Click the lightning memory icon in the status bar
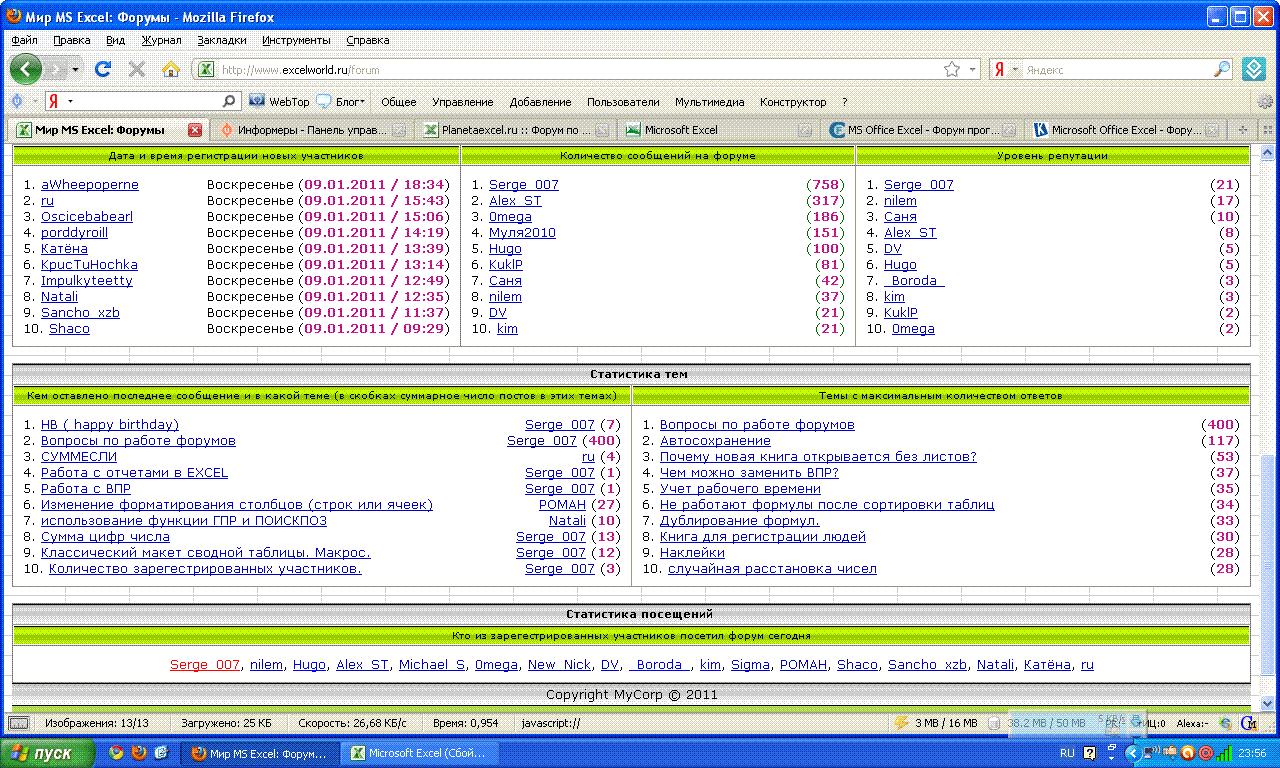The width and height of the screenshot is (1280, 768). pos(901,722)
